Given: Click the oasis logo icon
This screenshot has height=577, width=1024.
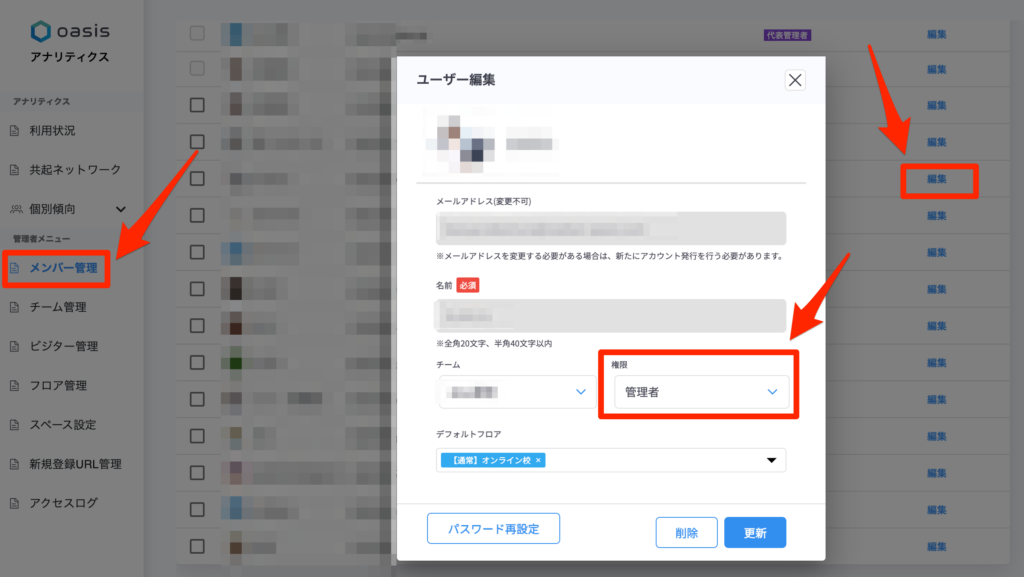Looking at the screenshot, I should point(41,31).
